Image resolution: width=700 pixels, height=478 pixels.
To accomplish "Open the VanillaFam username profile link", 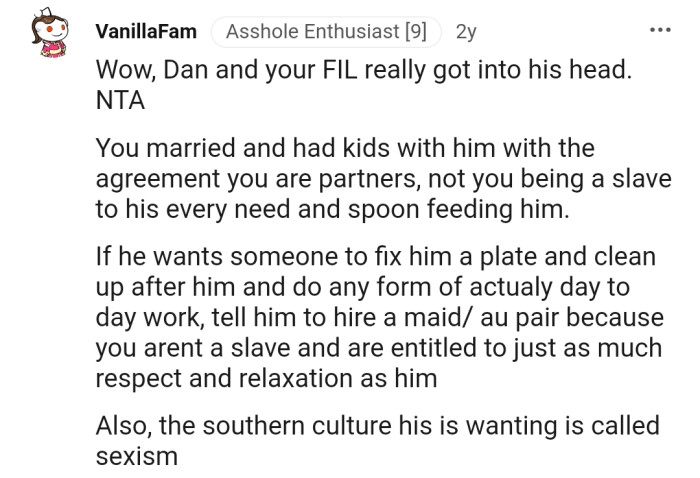I will 146,32.
